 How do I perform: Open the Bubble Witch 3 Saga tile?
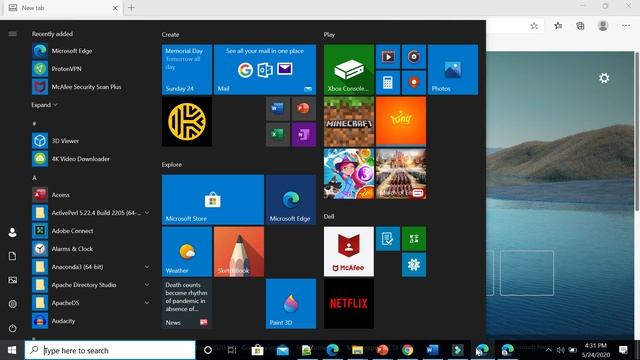(349, 173)
